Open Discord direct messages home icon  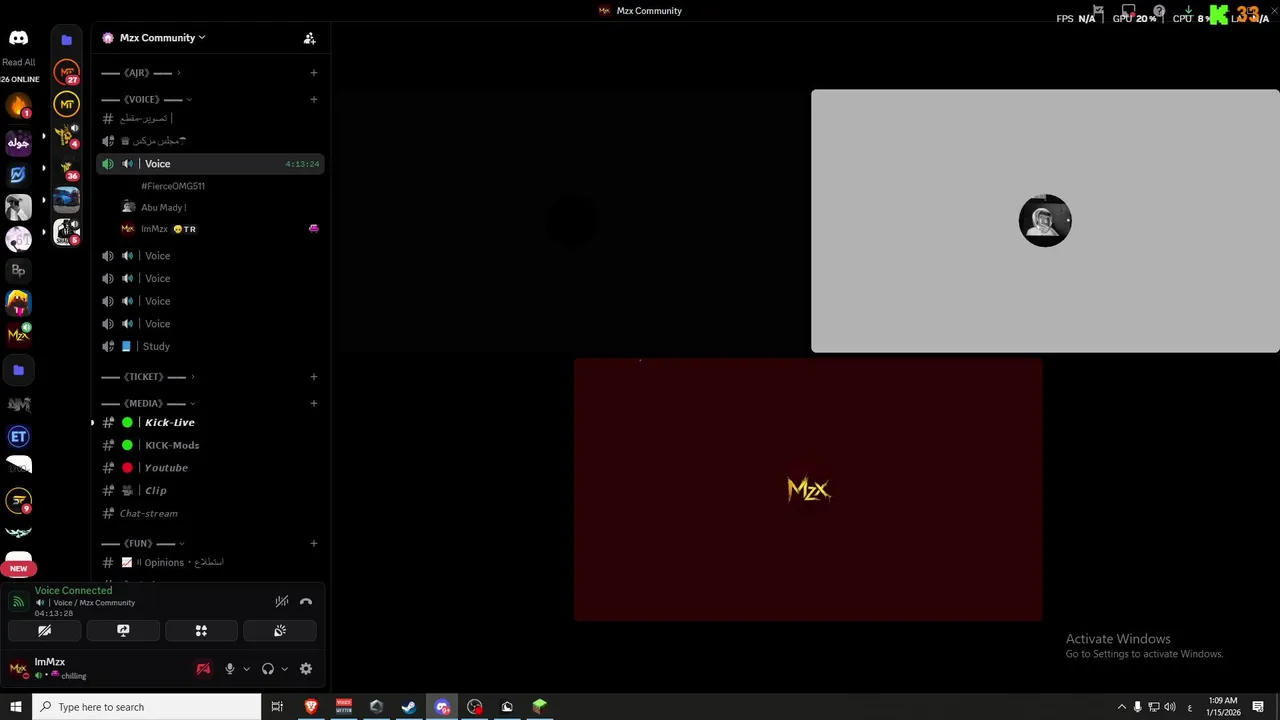click(x=18, y=38)
